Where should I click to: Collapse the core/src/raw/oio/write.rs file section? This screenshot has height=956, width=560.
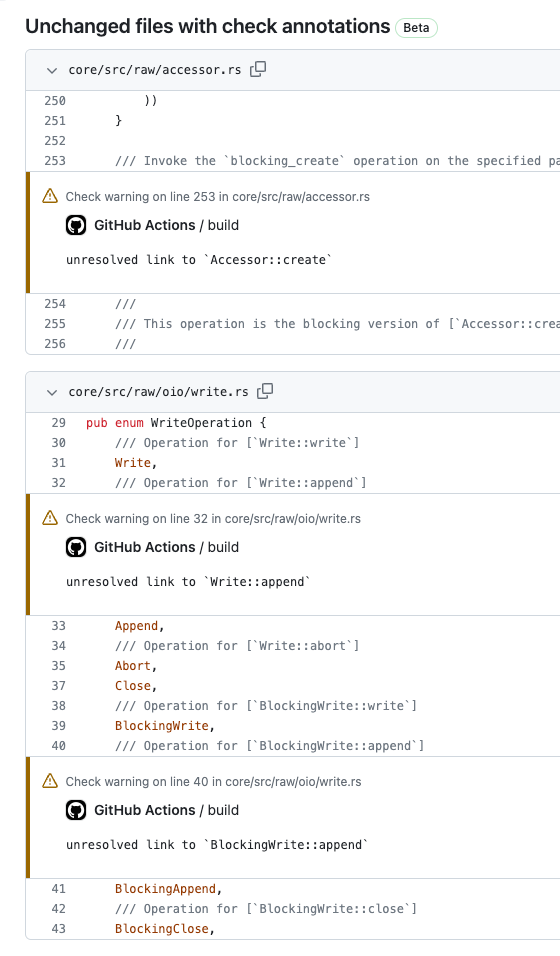(52, 393)
